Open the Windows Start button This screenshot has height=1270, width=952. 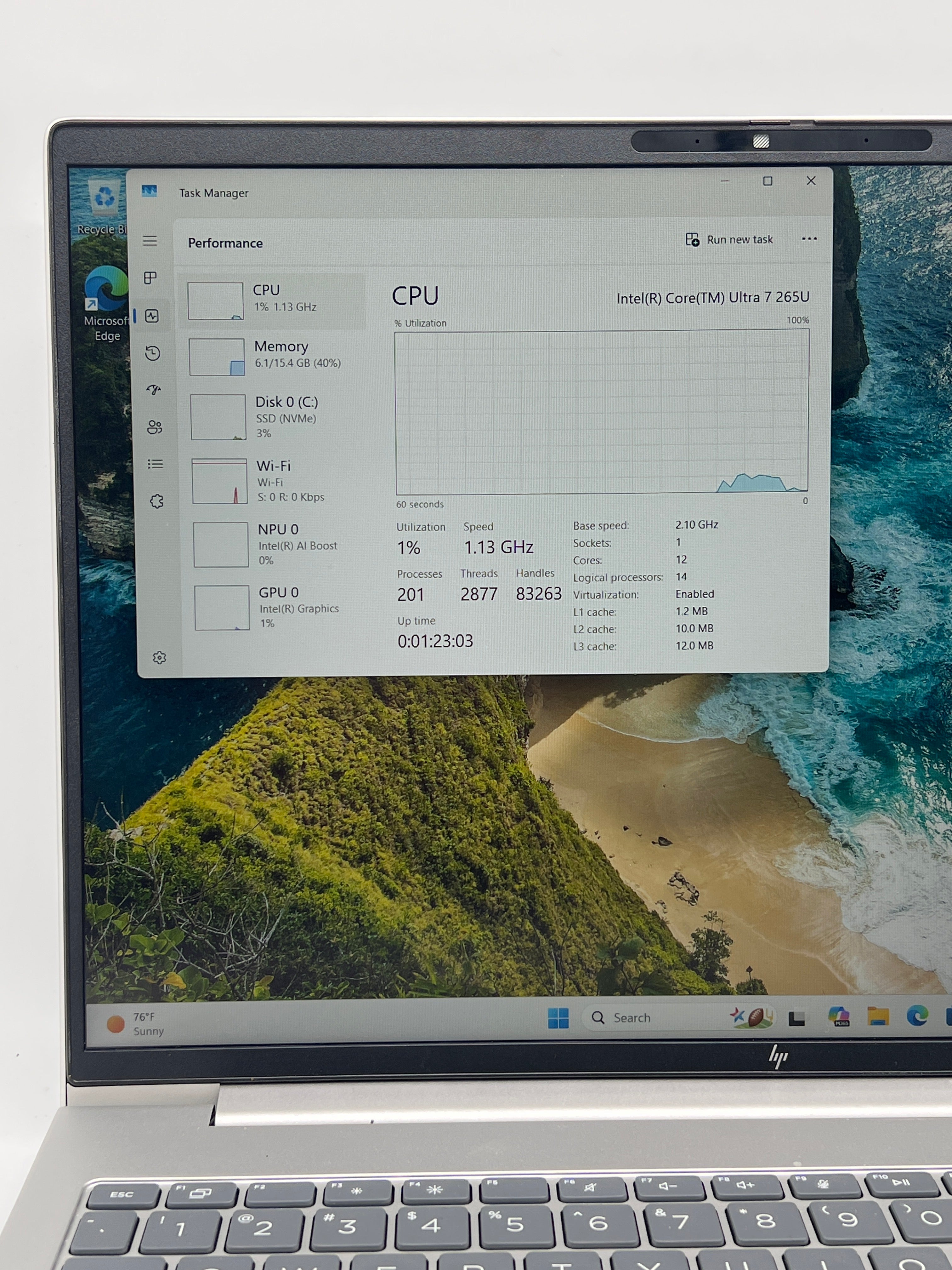(558, 1018)
